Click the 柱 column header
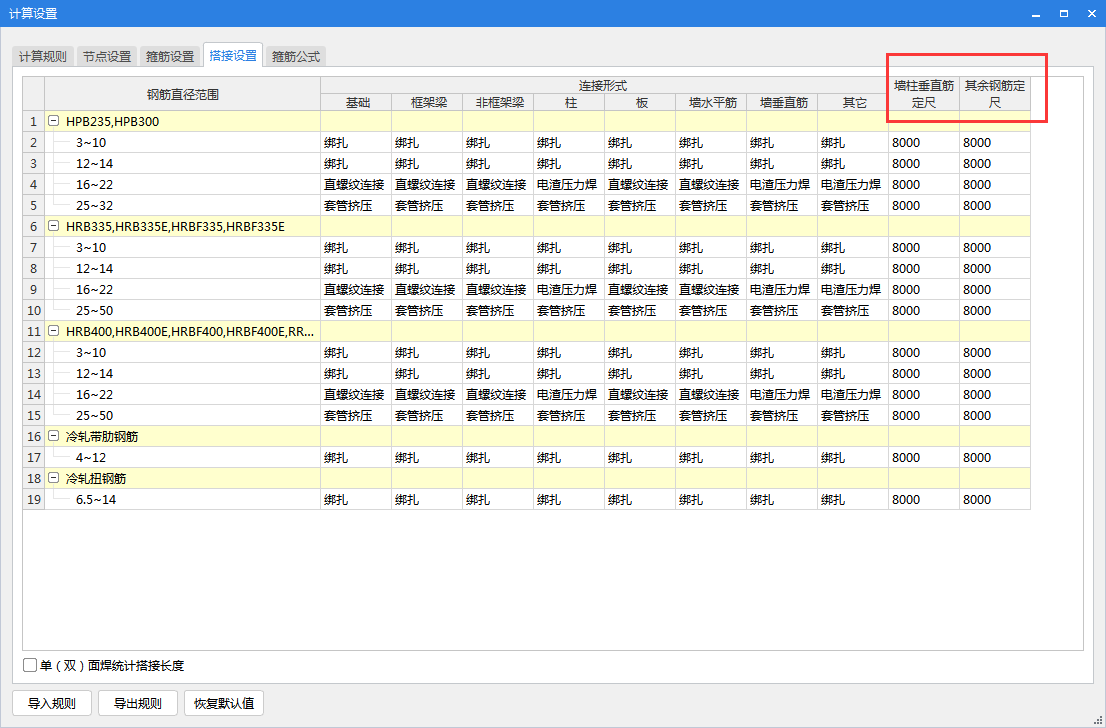1106x728 pixels. coord(569,102)
